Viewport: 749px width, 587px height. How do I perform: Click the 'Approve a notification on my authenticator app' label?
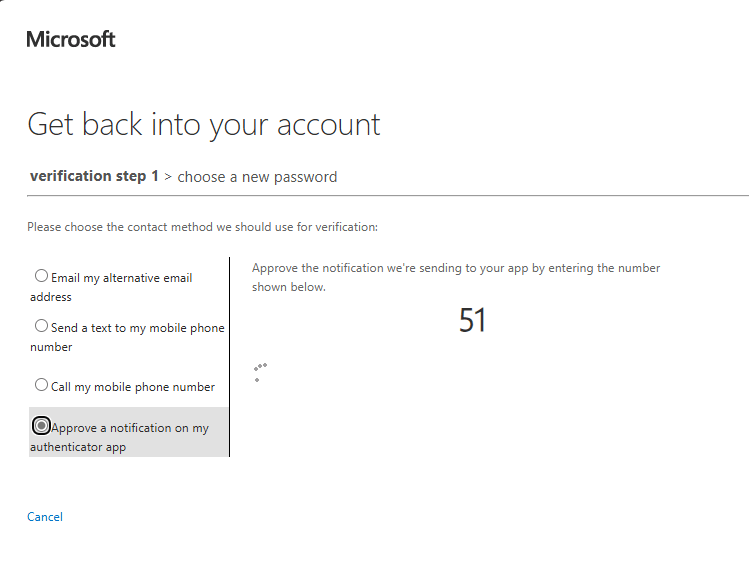point(130,428)
